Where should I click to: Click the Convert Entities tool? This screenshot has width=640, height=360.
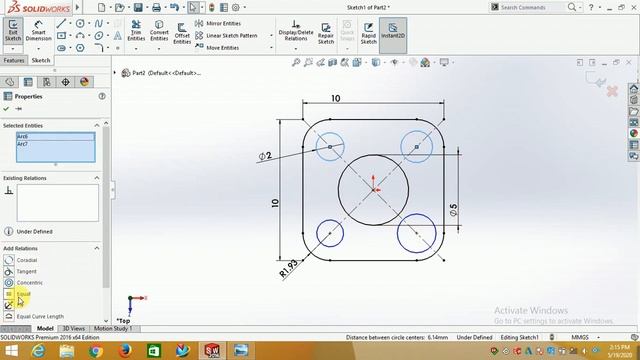point(159,31)
